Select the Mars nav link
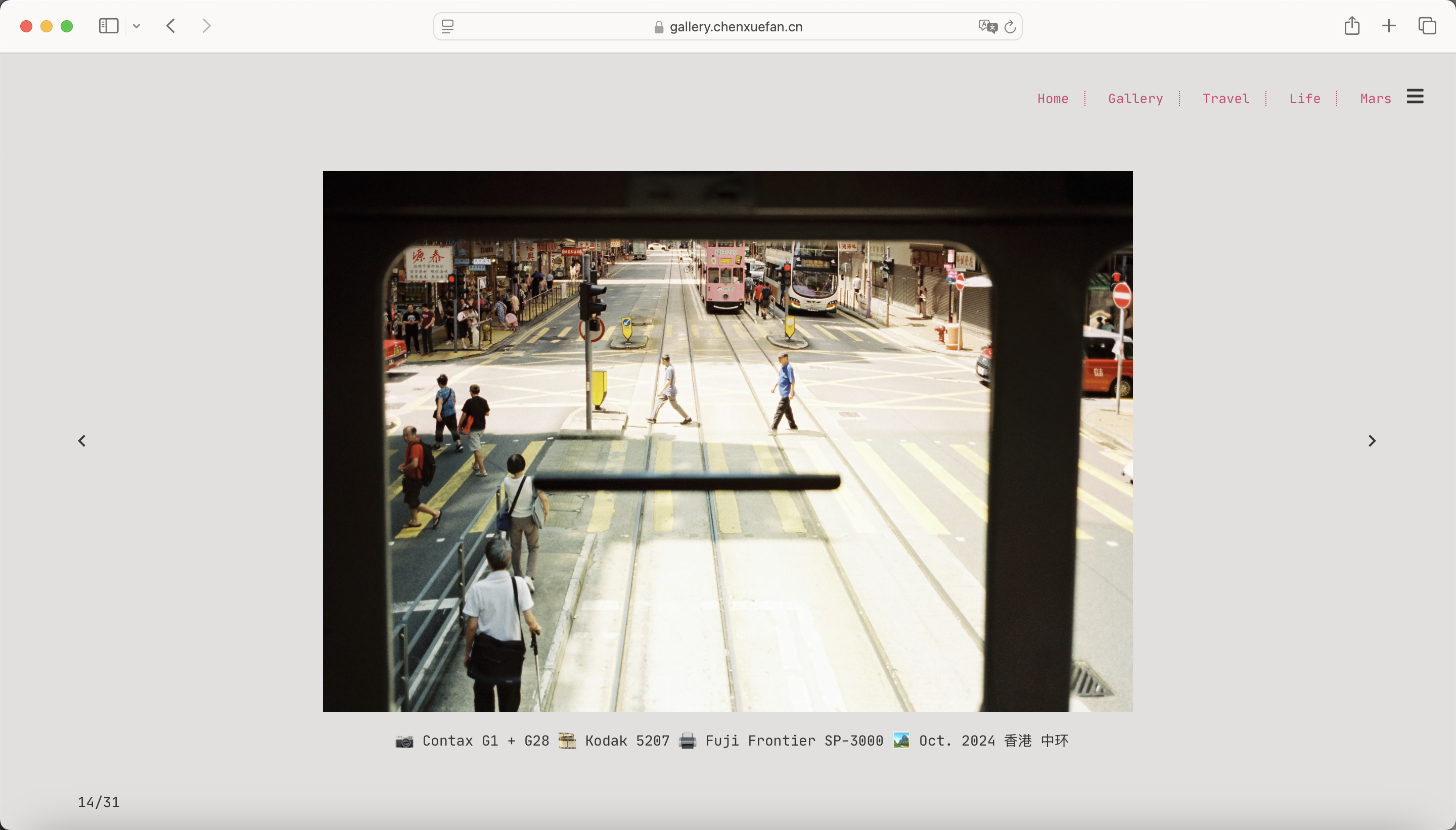Viewport: 1456px width, 830px height. [x=1376, y=99]
